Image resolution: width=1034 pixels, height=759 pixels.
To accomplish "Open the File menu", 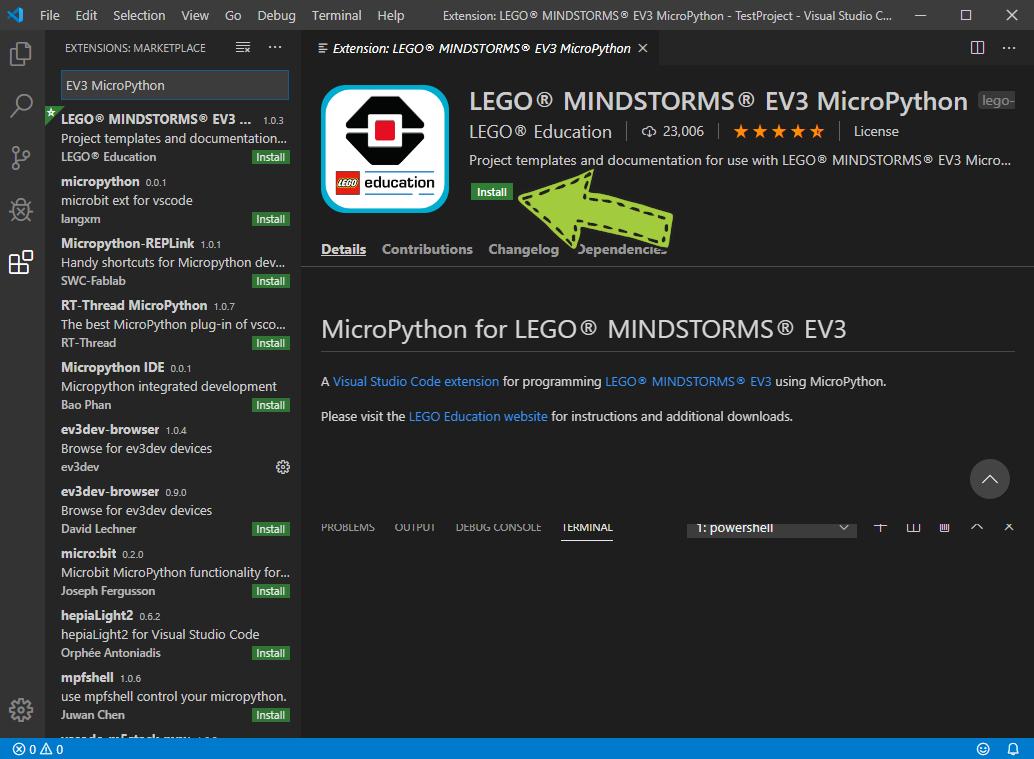I will pyautogui.click(x=49, y=15).
